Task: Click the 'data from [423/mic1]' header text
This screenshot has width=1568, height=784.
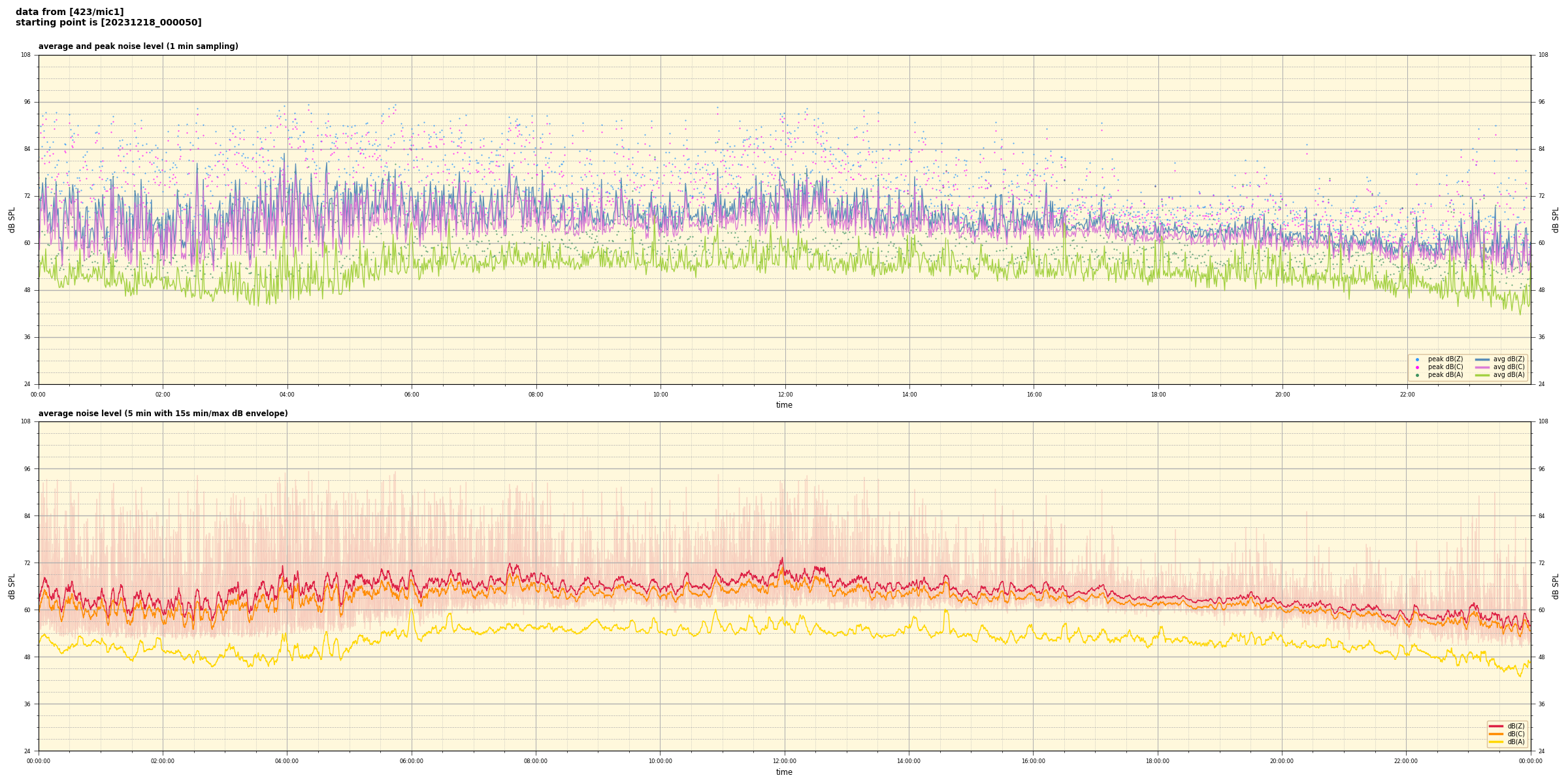Action: (69, 12)
